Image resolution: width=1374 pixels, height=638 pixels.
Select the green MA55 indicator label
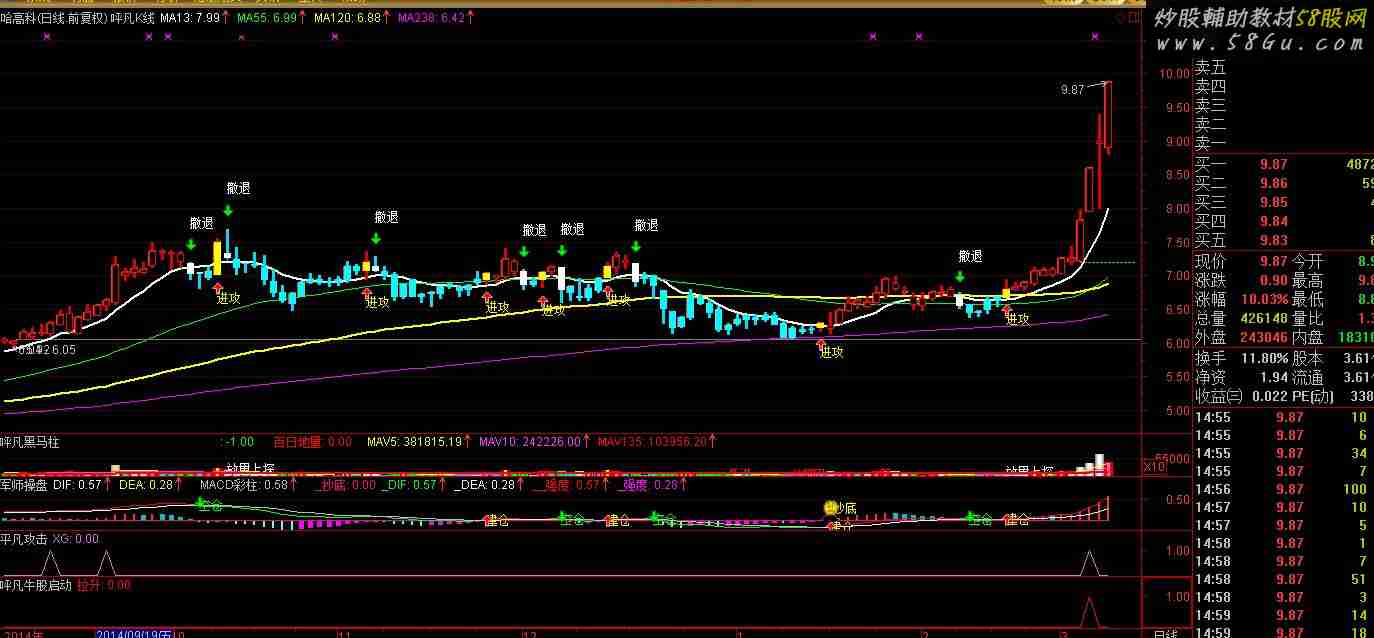click(271, 18)
